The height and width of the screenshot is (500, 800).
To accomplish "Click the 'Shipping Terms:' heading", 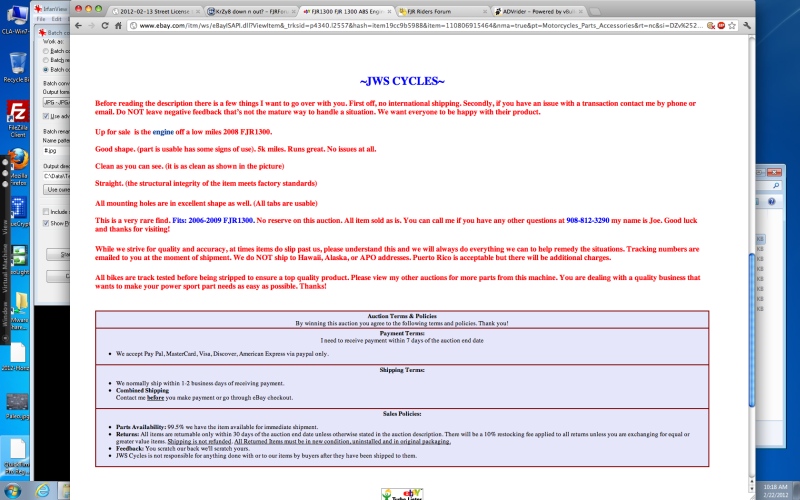I will coord(402,370).
